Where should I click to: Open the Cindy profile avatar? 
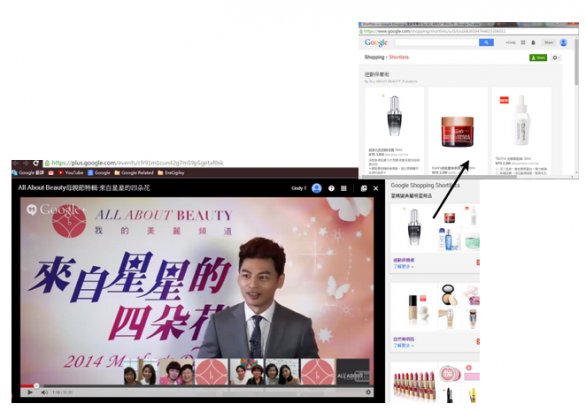tap(317, 188)
